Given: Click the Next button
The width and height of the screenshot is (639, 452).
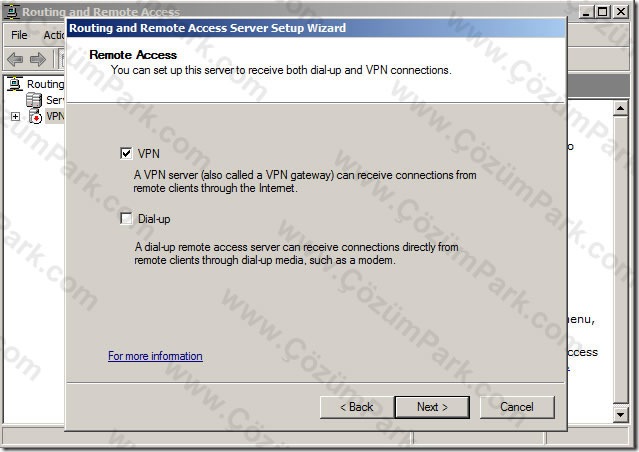Looking at the screenshot, I should click(x=432, y=407).
